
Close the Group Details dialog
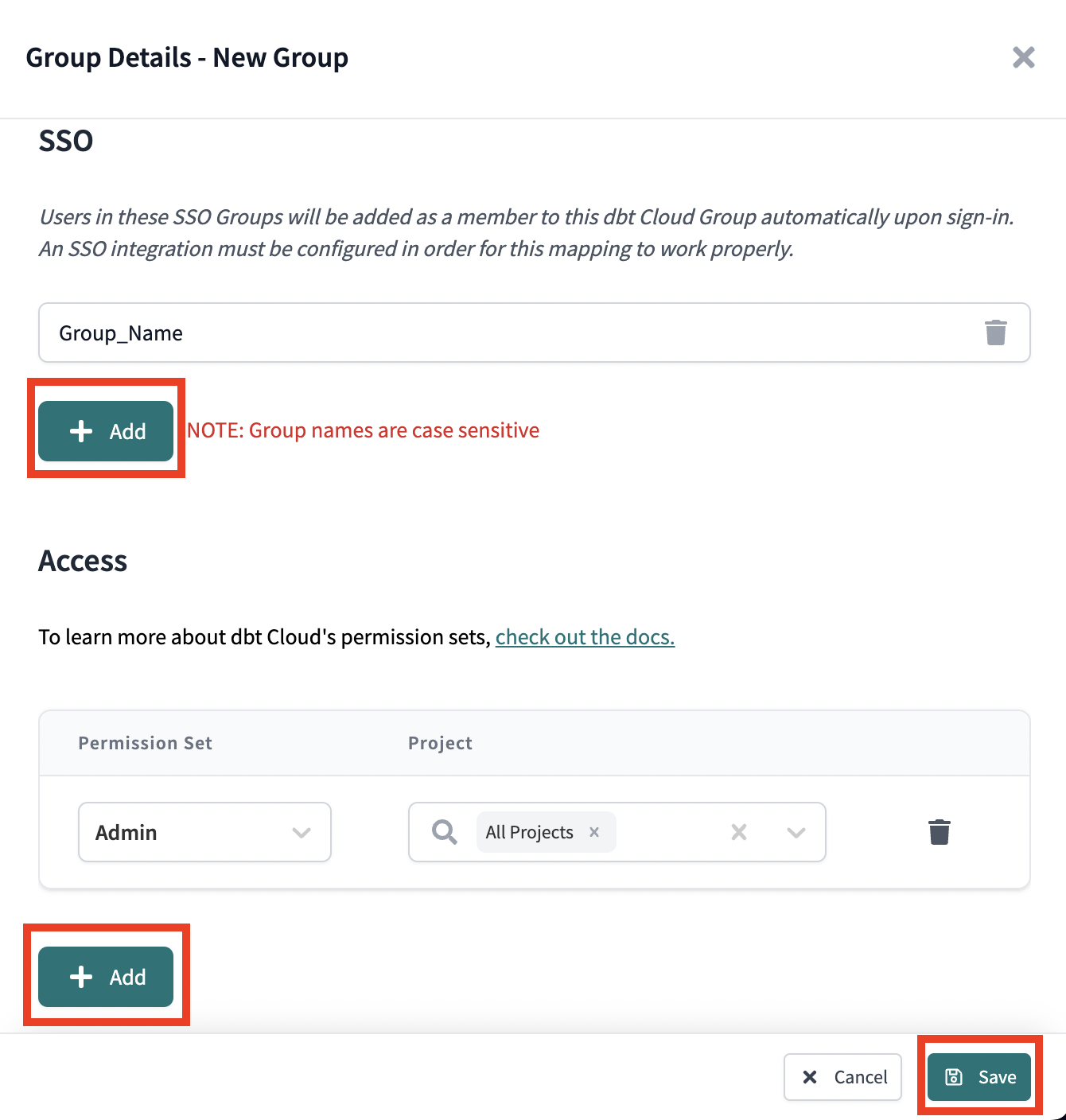pos(1023,56)
